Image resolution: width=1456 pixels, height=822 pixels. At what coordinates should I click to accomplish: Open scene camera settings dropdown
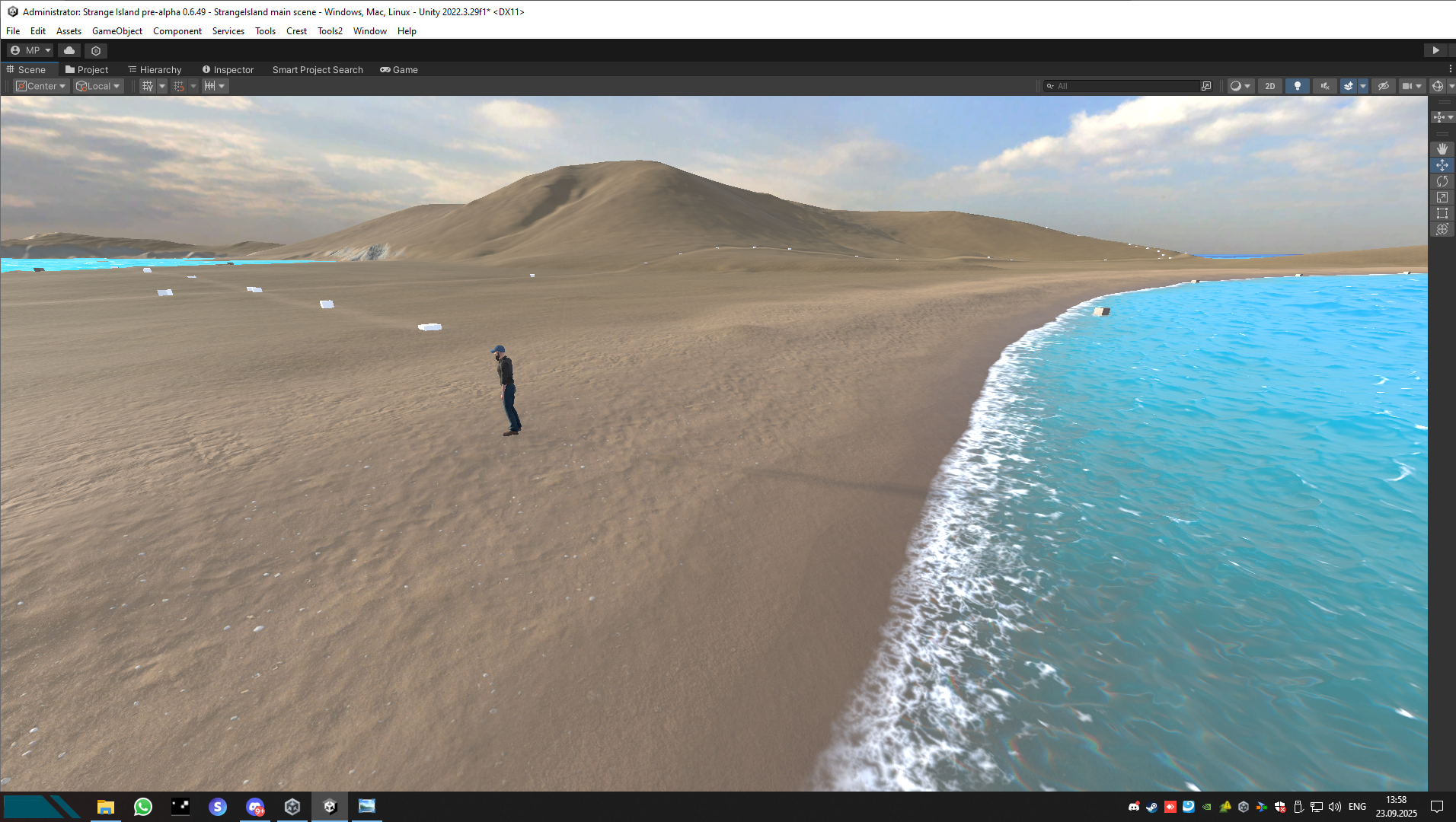click(x=1412, y=86)
